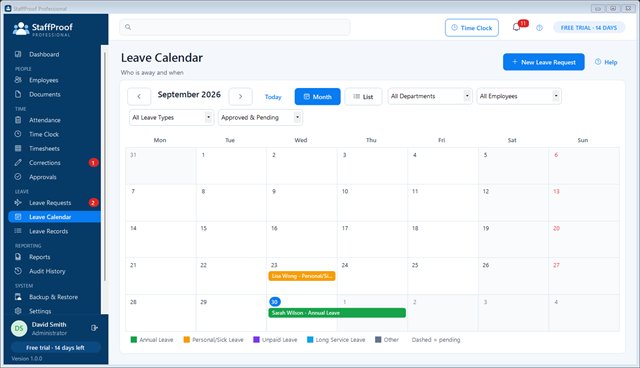Click the help question icon in top bar
This screenshot has width=640, height=368.
tap(540, 28)
